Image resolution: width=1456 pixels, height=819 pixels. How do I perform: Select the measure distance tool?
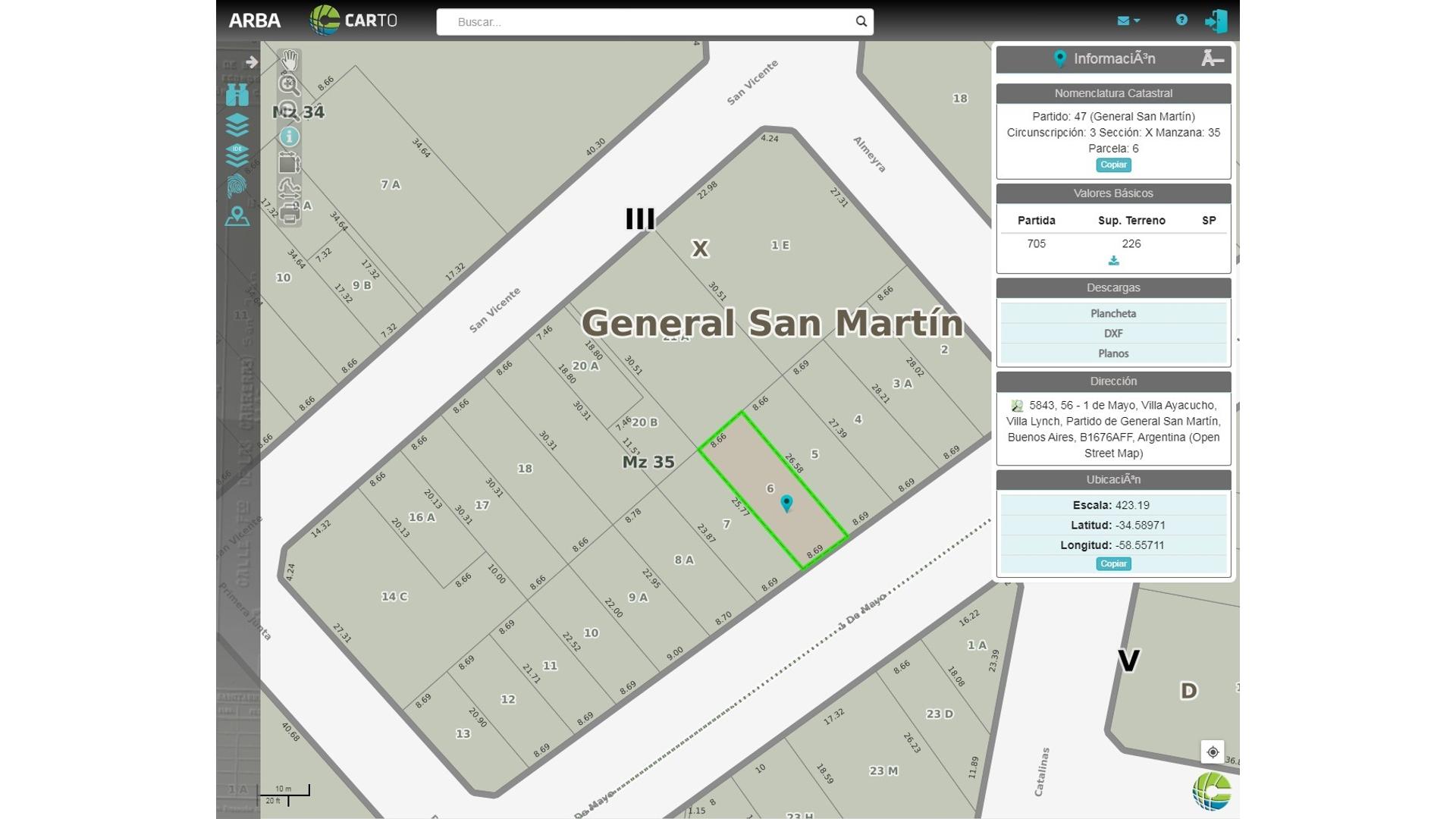pyautogui.click(x=289, y=189)
